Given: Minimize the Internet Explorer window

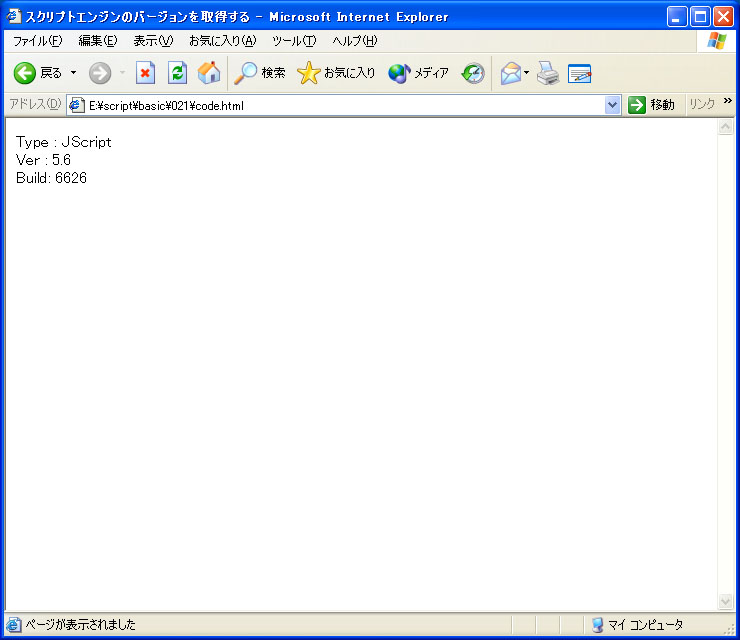Looking at the screenshot, I should point(677,17).
